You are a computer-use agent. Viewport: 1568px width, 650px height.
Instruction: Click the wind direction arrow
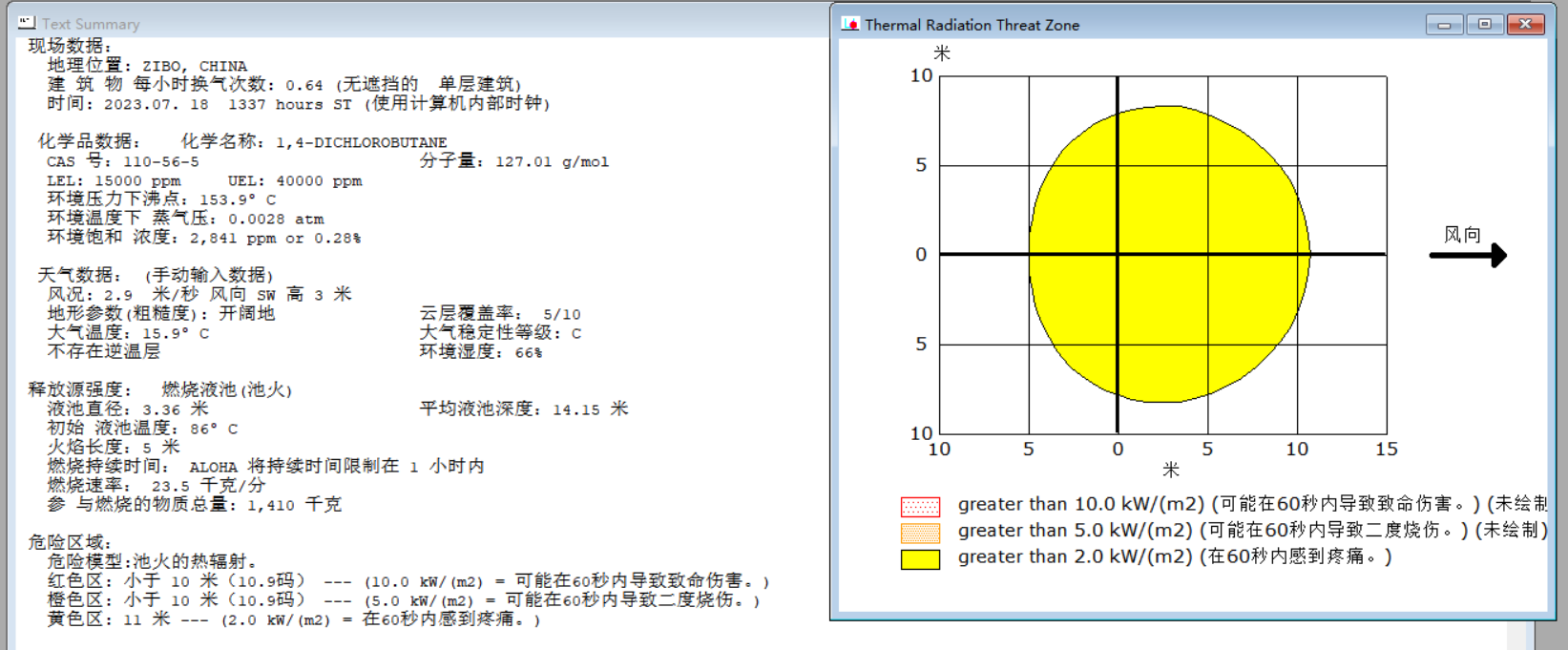pos(1468,255)
